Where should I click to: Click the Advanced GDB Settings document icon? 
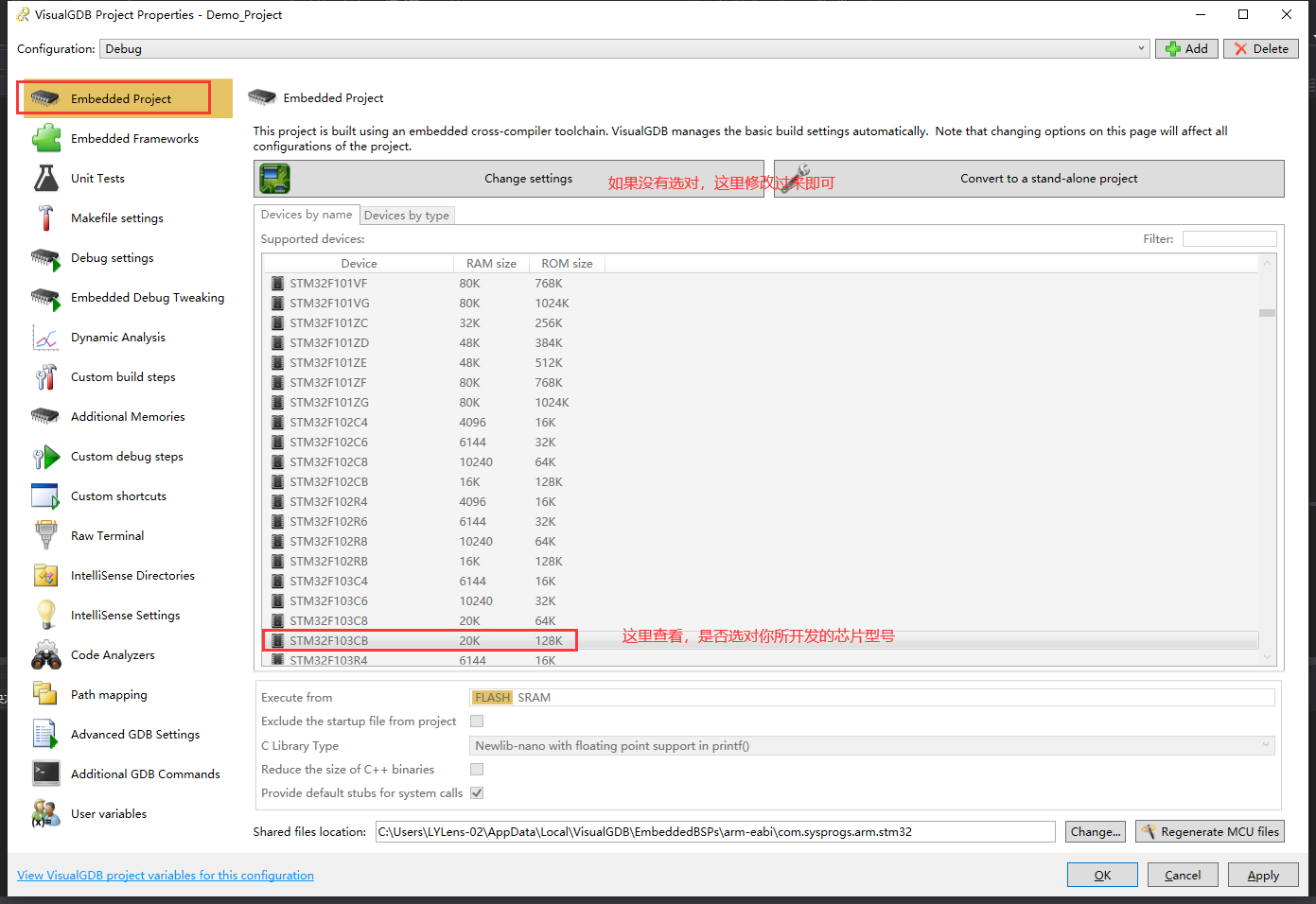point(45,734)
